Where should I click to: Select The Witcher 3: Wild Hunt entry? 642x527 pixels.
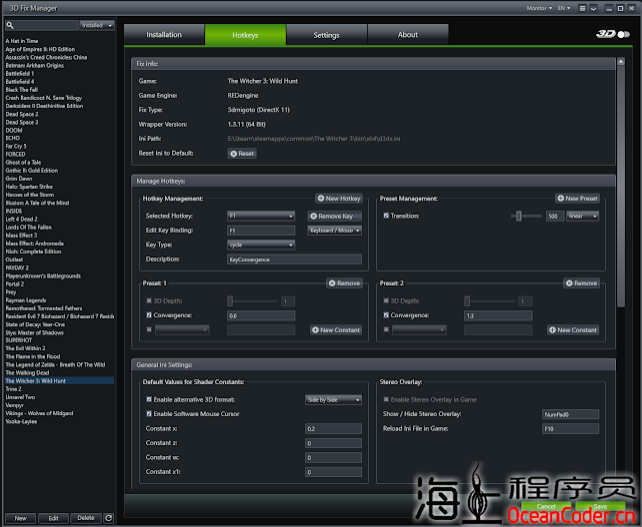59,381
